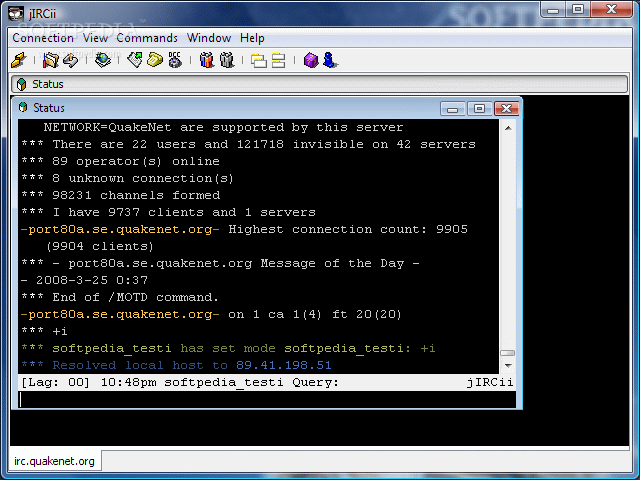Open the globe server list icon
This screenshot has height=480, width=640.
point(103,60)
